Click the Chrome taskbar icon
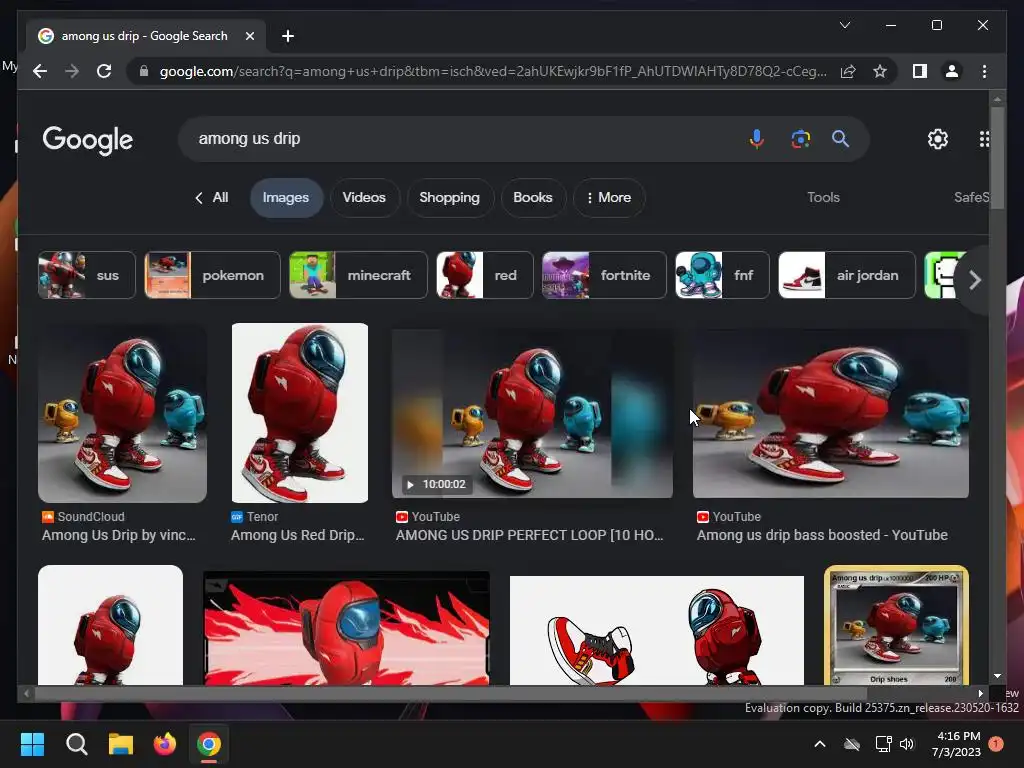This screenshot has width=1024, height=768. (209, 744)
